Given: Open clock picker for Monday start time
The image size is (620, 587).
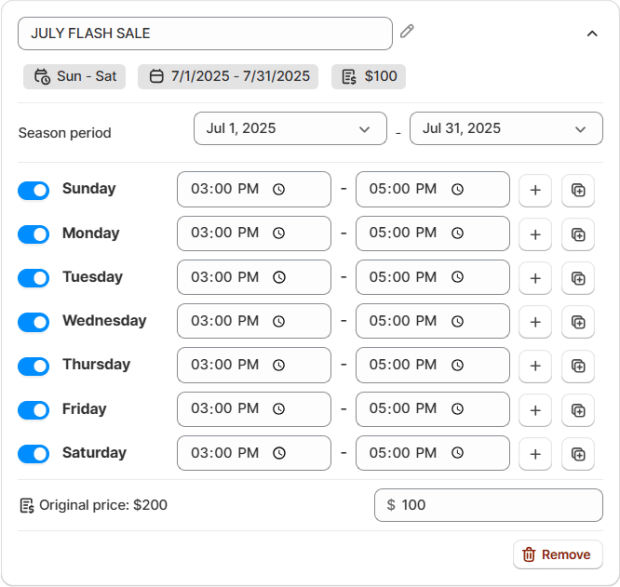Looking at the screenshot, I should pos(279,233).
